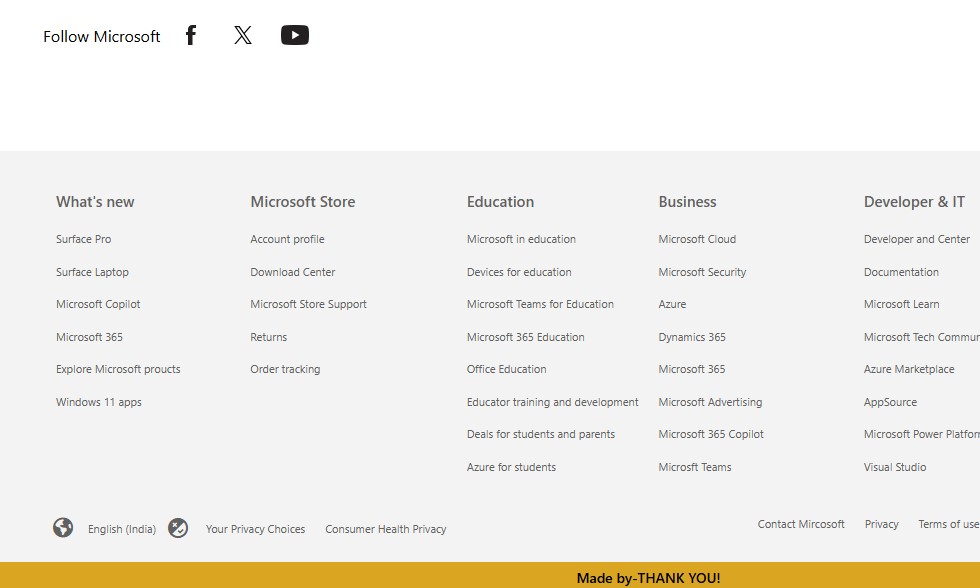This screenshot has height=588, width=980.
Task: Open Windows 11 apps link
Action: [99, 402]
